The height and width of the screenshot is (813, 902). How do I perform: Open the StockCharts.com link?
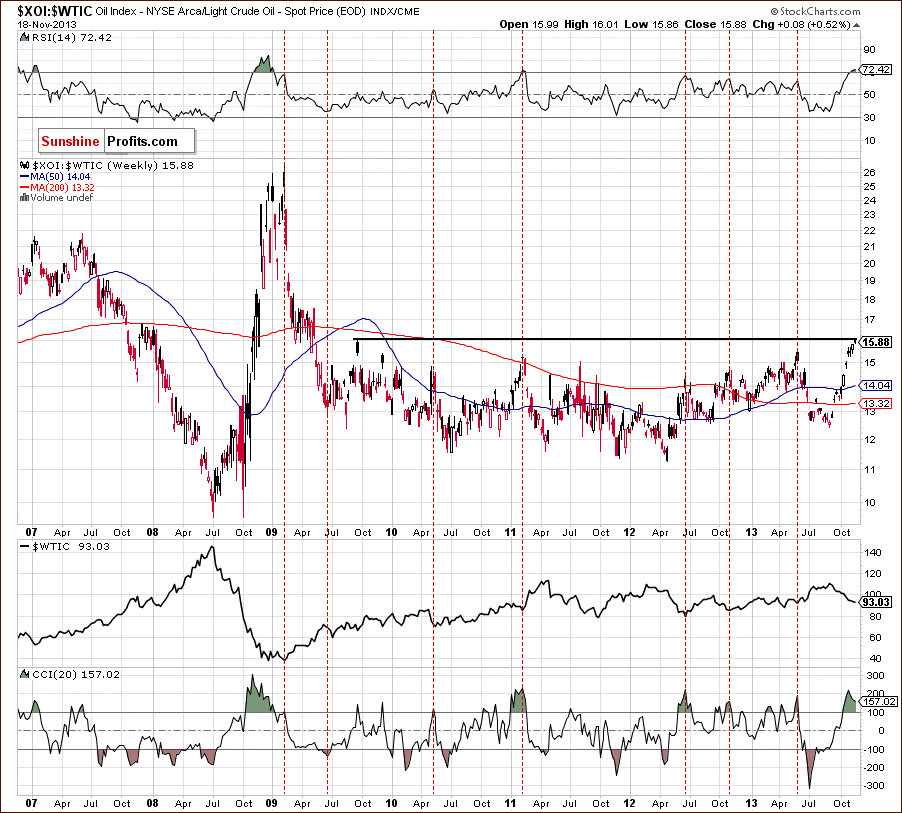coord(815,11)
